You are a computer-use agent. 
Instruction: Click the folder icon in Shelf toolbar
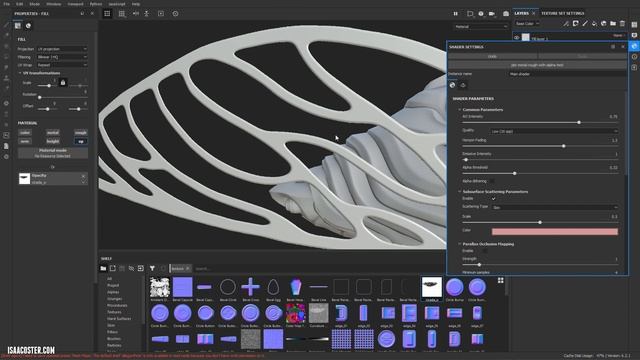tap(103, 268)
